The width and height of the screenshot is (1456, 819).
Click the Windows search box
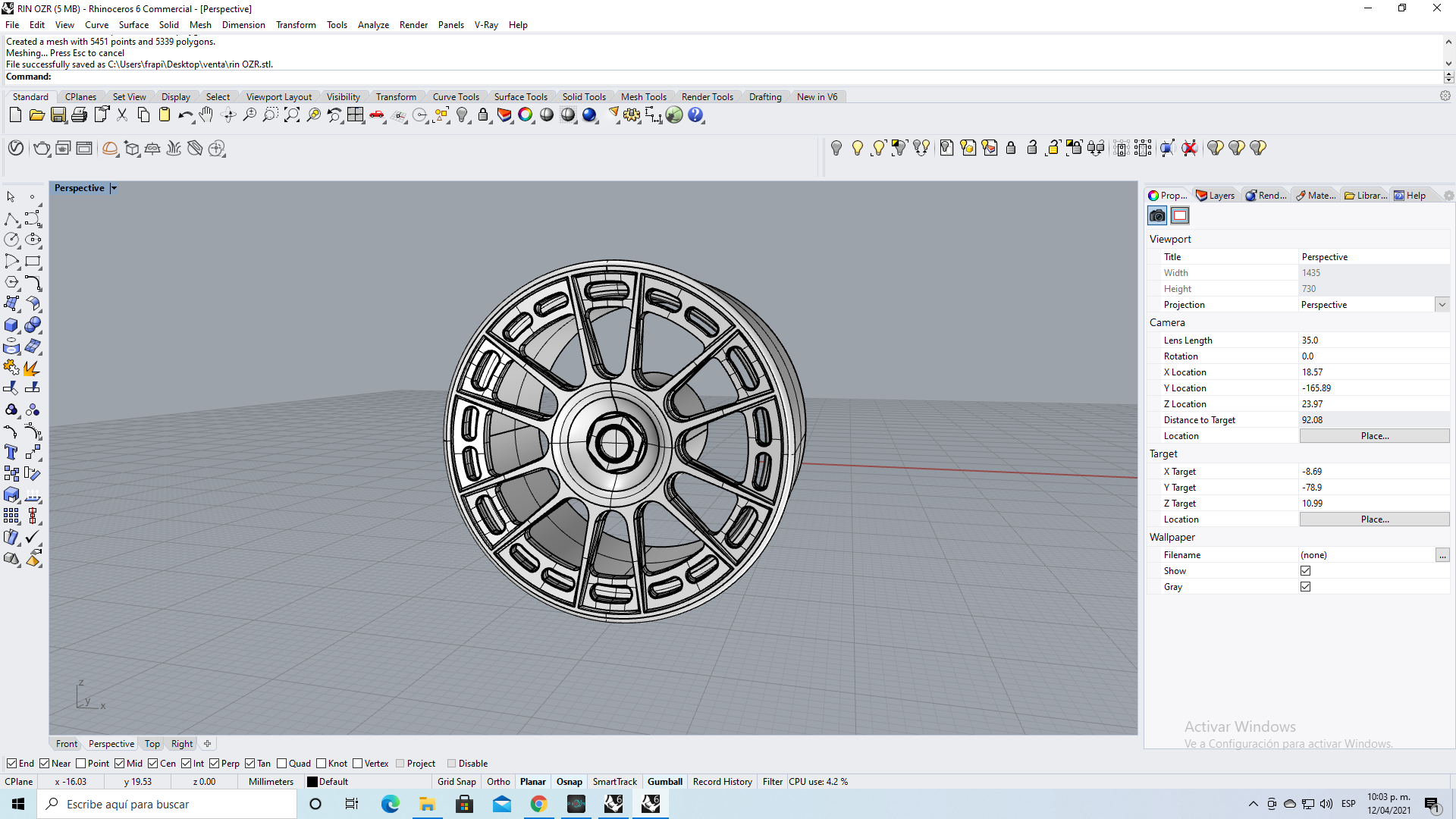[167, 804]
